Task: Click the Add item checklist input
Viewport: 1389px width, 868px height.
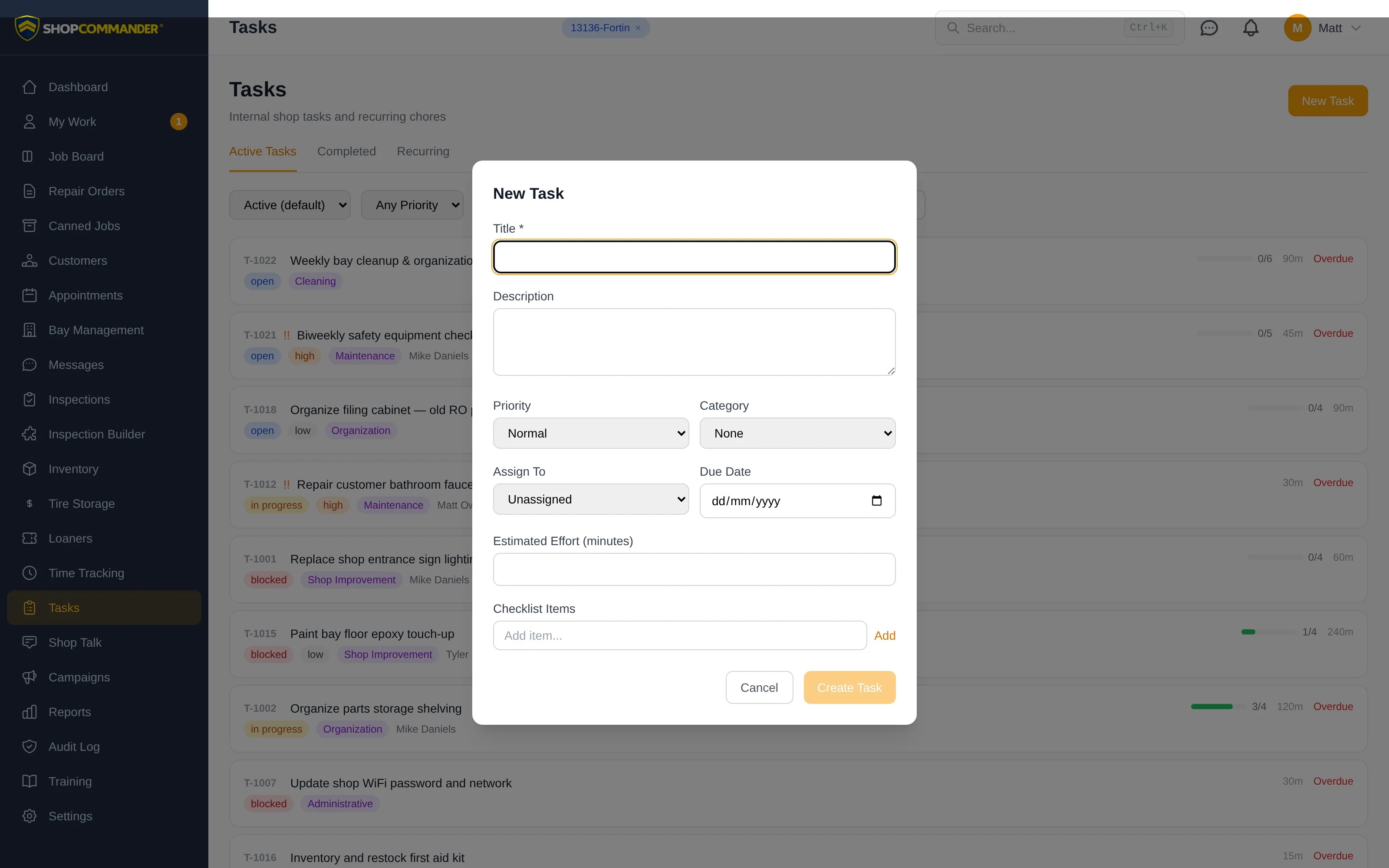Action: [x=680, y=635]
